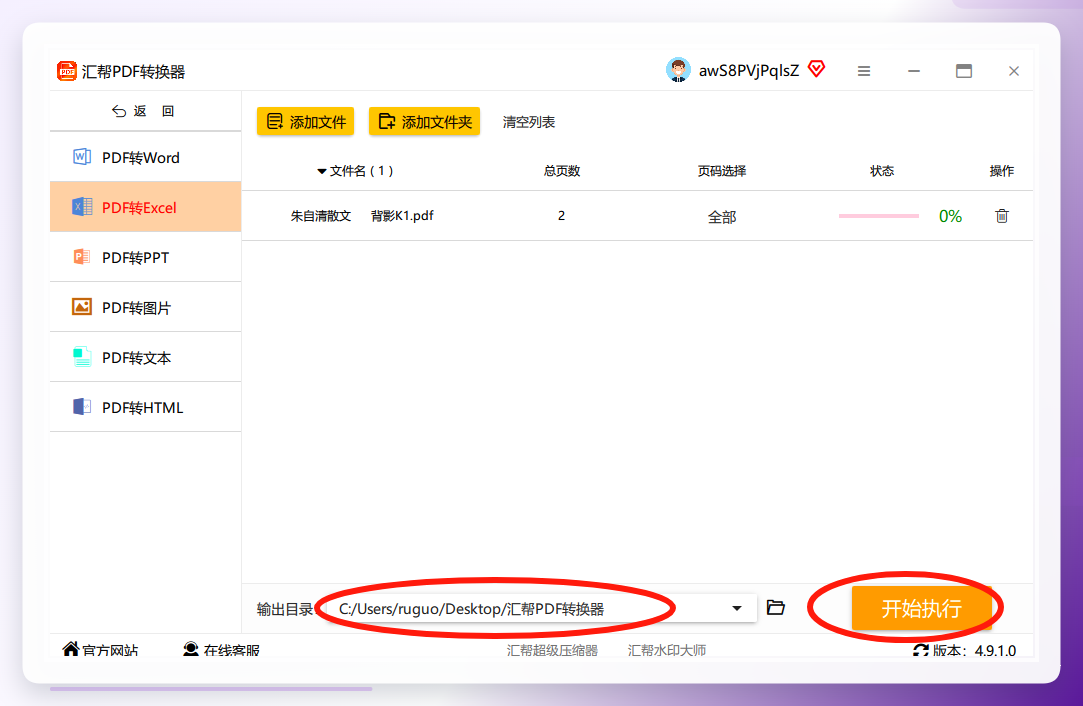The width and height of the screenshot is (1083, 706).
Task: Click the username awS8PVjPqlsZ
Action: pyautogui.click(x=749, y=70)
